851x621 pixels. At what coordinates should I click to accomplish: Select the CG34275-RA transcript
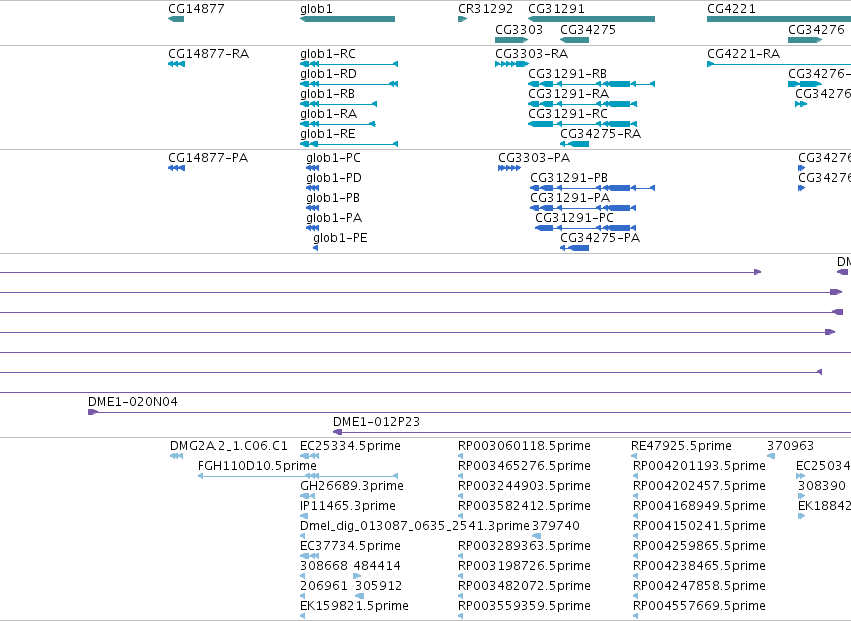574,144
